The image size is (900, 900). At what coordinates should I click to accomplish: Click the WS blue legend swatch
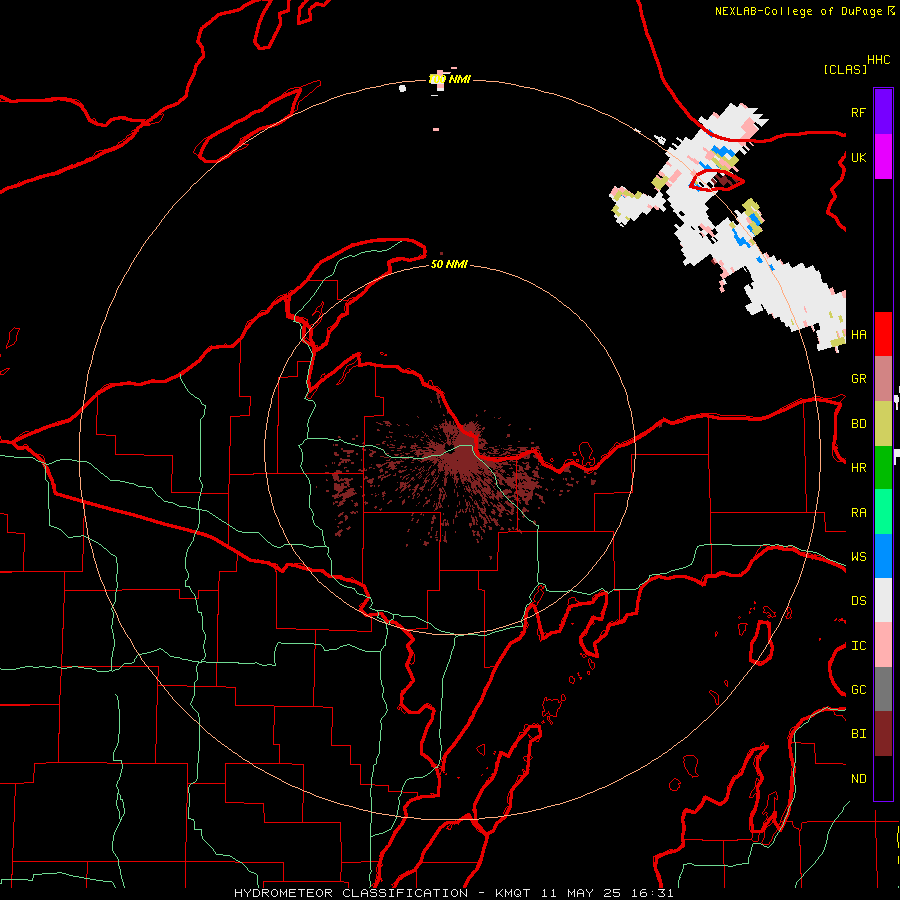click(x=883, y=556)
